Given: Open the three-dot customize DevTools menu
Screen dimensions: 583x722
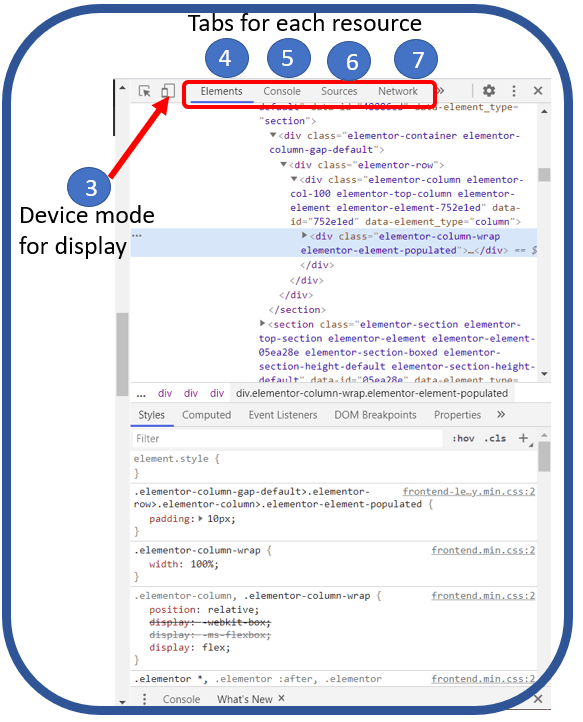Looking at the screenshot, I should click(514, 91).
